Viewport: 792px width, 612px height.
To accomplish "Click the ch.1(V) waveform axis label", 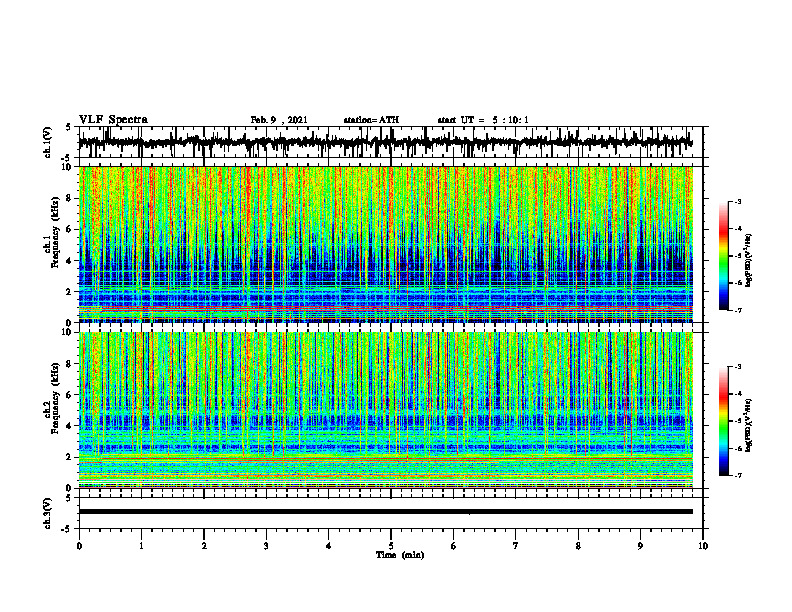I will tap(48, 142).
